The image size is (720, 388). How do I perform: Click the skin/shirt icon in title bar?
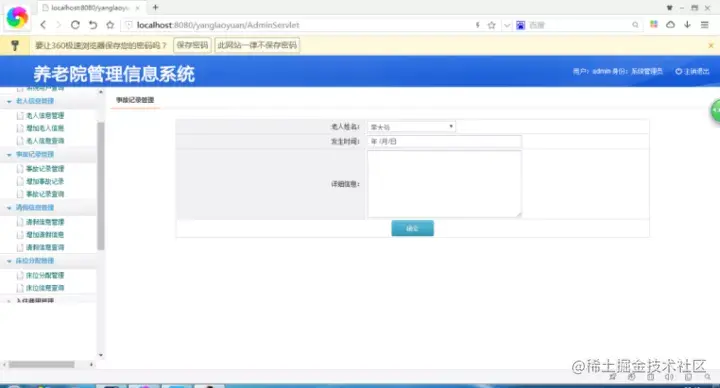pyautogui.click(x=669, y=8)
